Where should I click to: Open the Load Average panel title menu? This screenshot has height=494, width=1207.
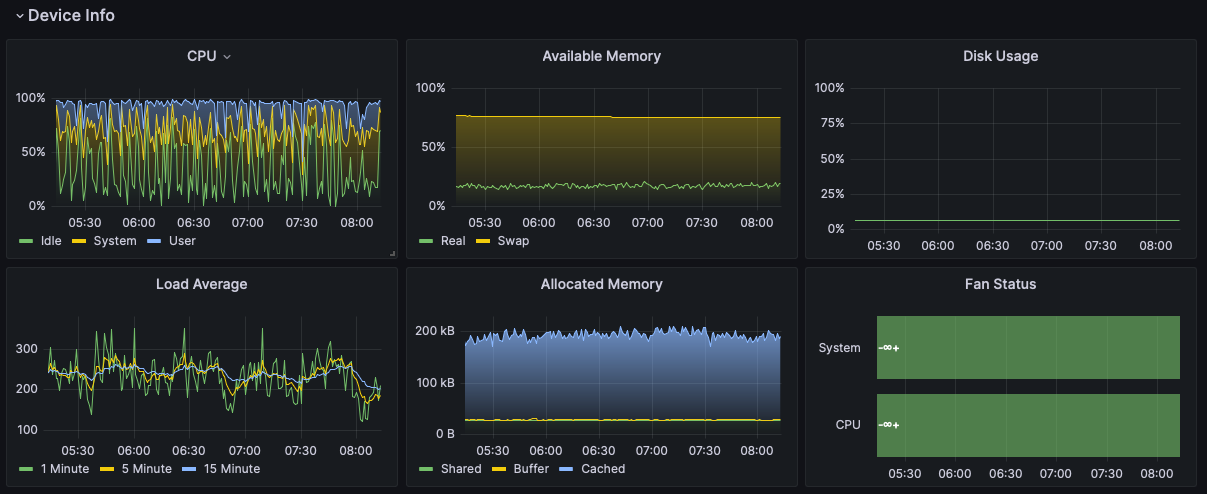201,284
